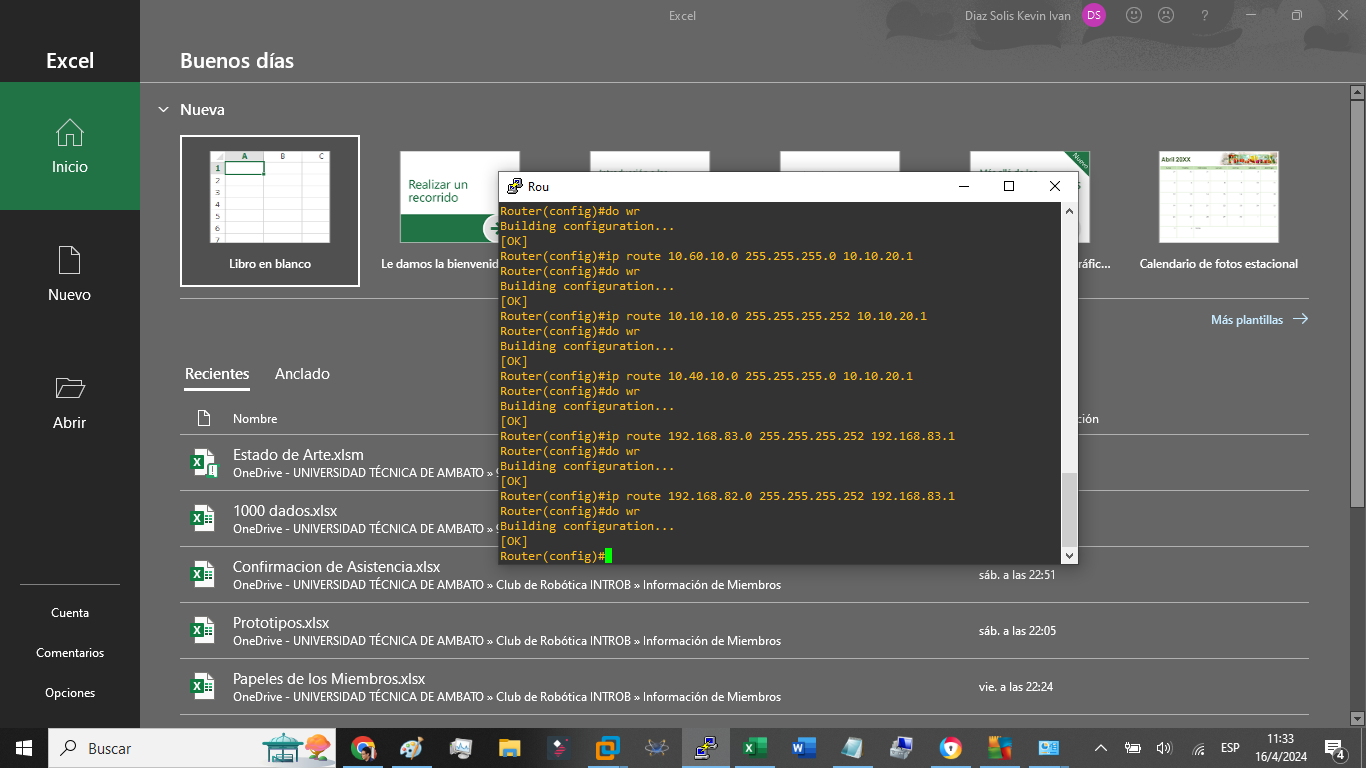Open Calendario de fotos estacional template

pos(1219,211)
